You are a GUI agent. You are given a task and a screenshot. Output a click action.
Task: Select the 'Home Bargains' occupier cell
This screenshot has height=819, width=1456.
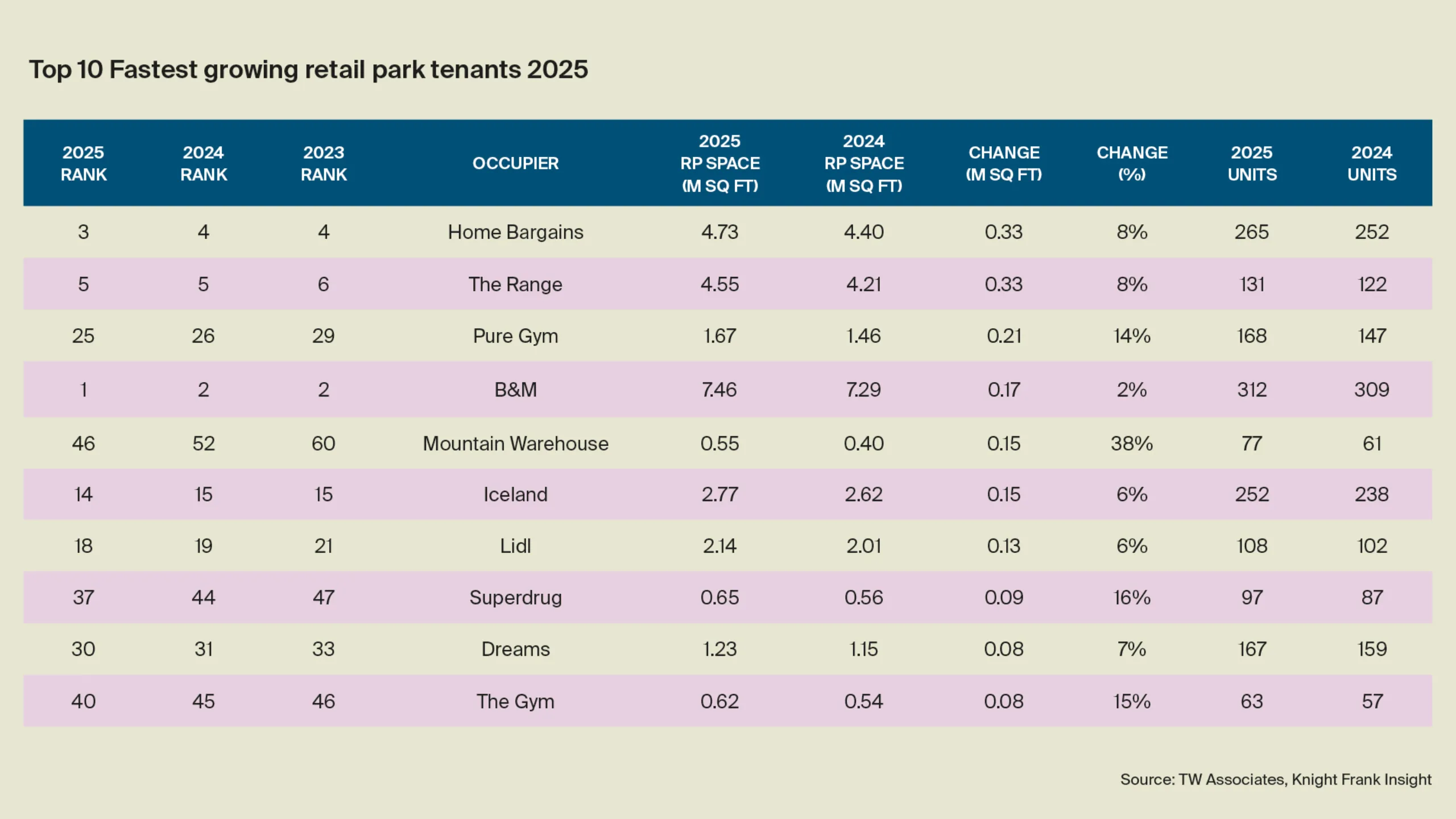515,232
